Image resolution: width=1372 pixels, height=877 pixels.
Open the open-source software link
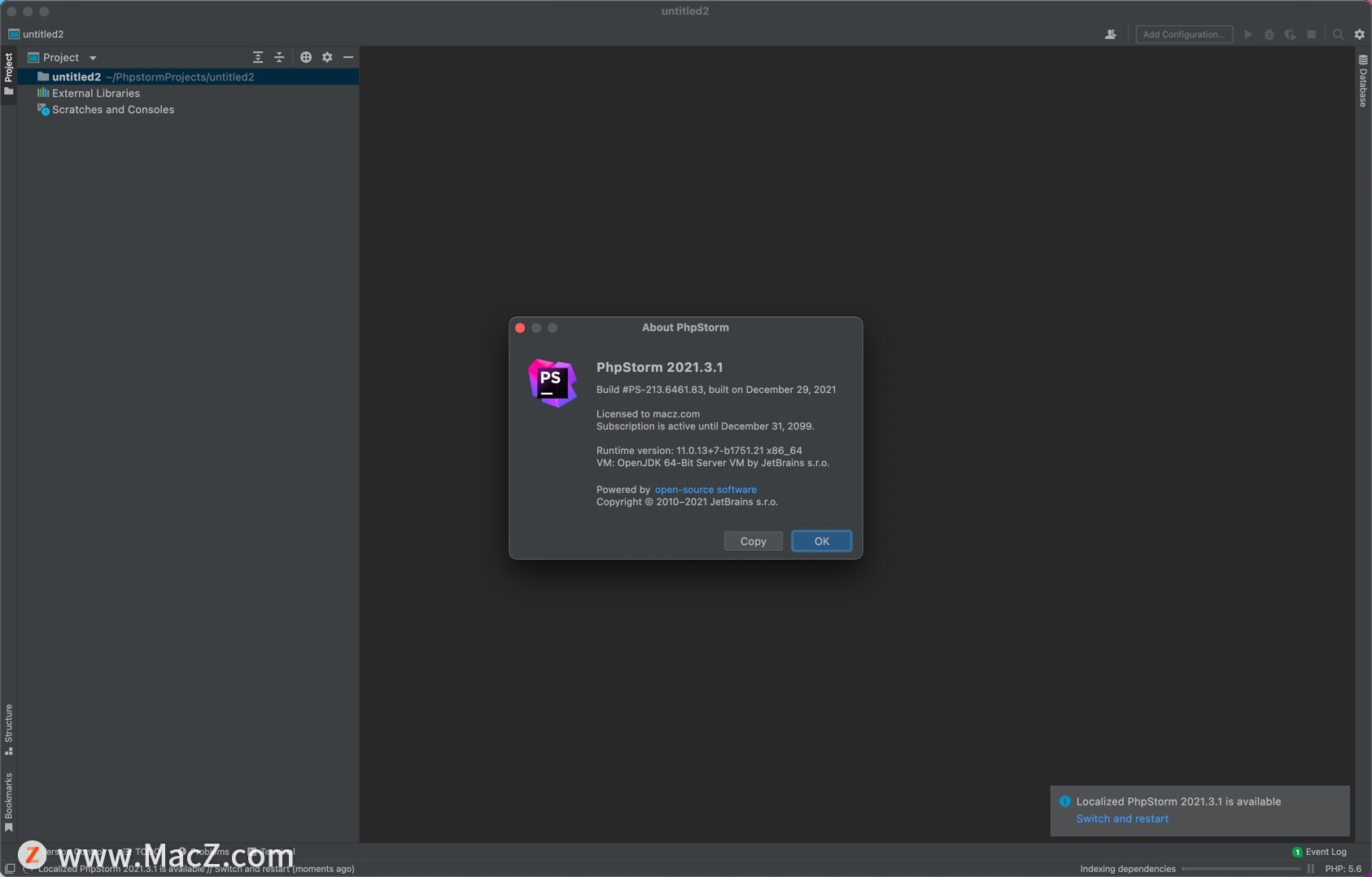tap(706, 490)
